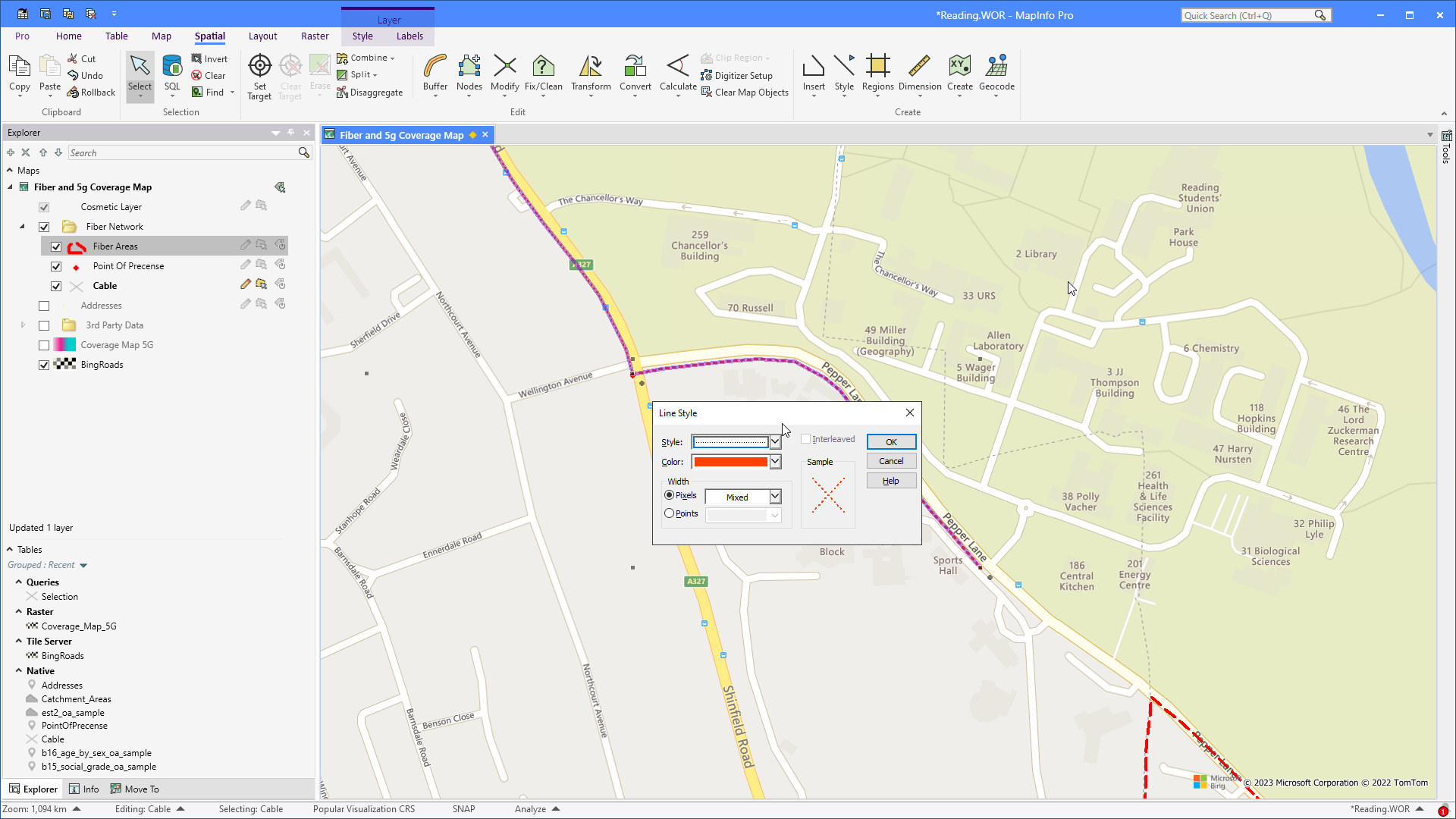Open the Style dropdown in Line Style dialog

(x=774, y=441)
